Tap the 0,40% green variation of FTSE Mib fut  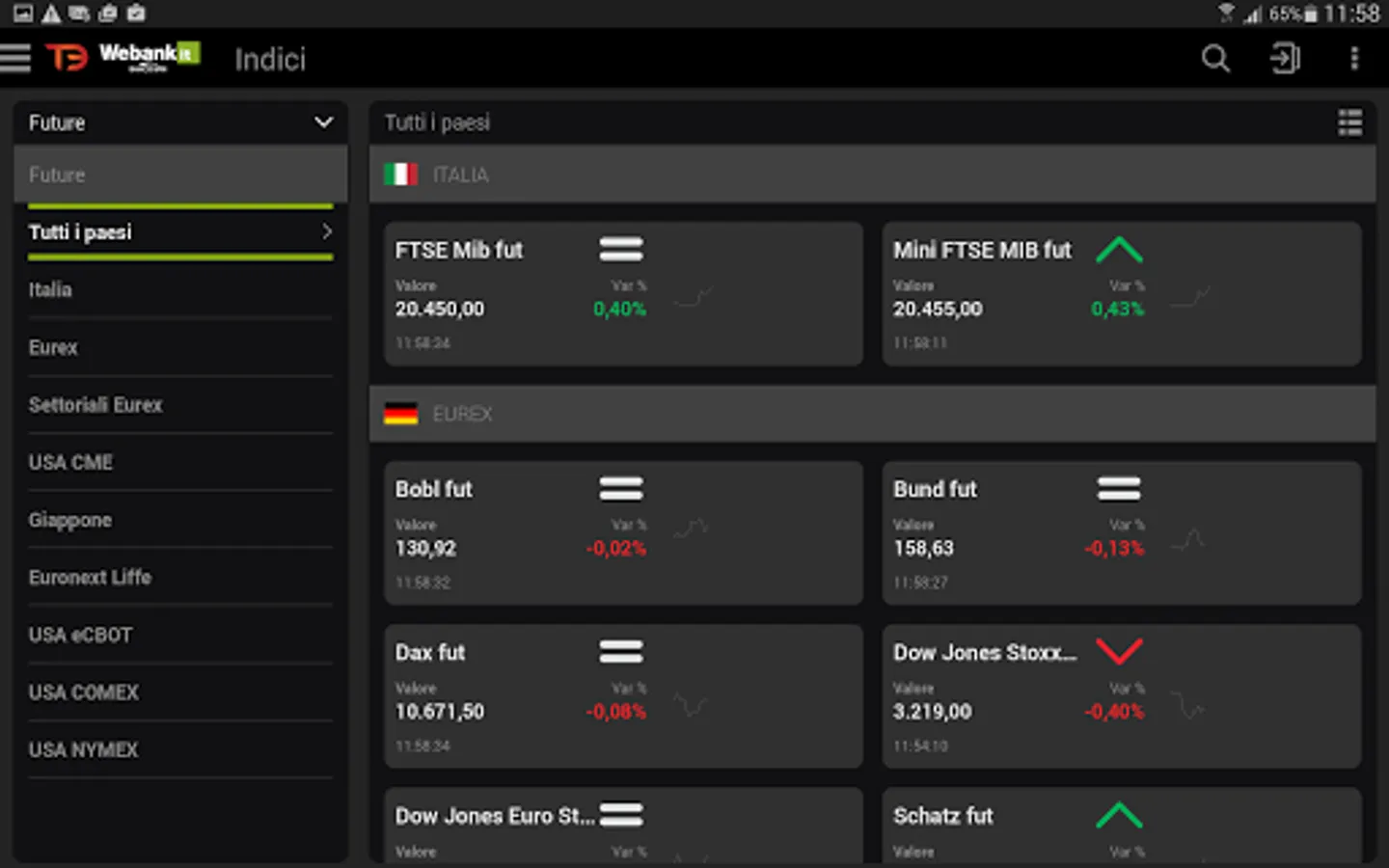pyautogui.click(x=619, y=309)
